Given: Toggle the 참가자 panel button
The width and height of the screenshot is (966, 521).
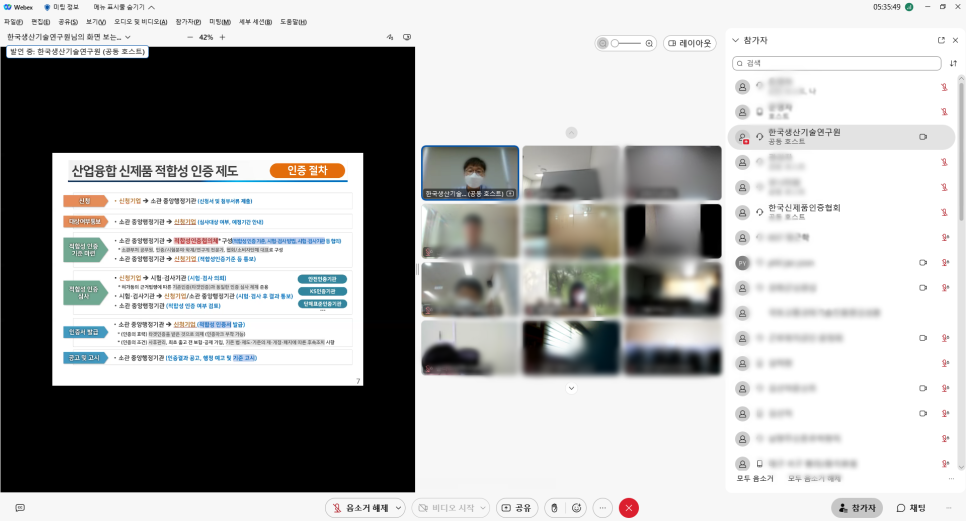Looking at the screenshot, I should [857, 507].
